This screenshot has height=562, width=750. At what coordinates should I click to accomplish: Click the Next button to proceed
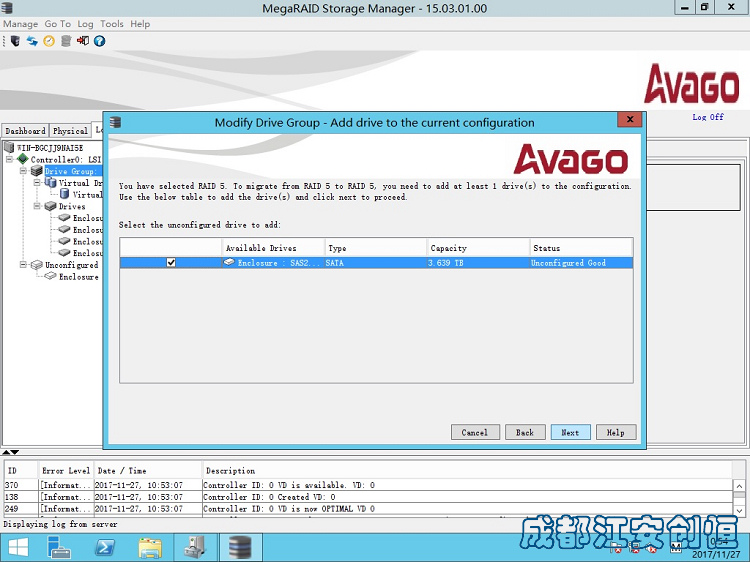pos(570,432)
